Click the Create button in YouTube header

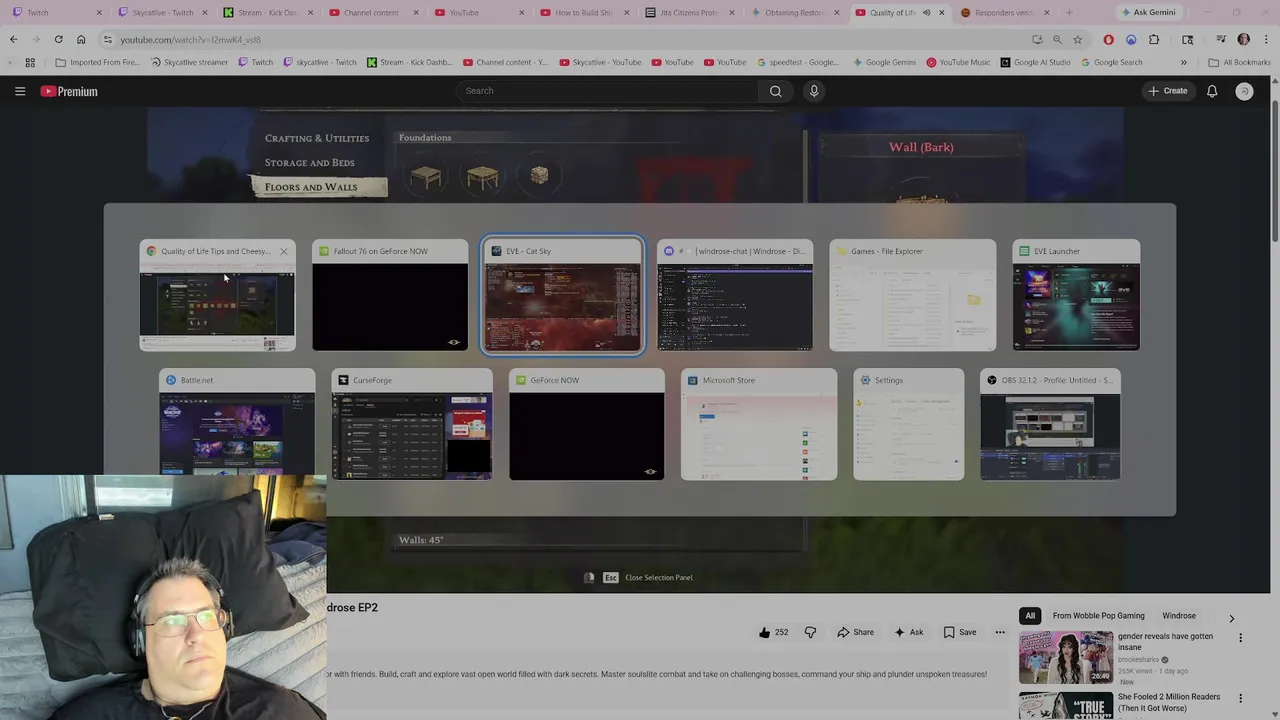[1167, 91]
